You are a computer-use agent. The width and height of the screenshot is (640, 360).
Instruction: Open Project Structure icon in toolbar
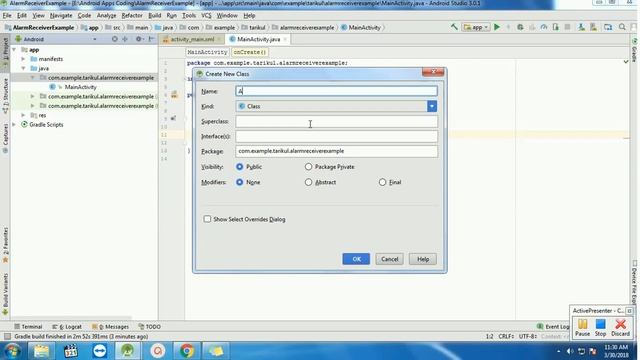click(x=608, y=27)
